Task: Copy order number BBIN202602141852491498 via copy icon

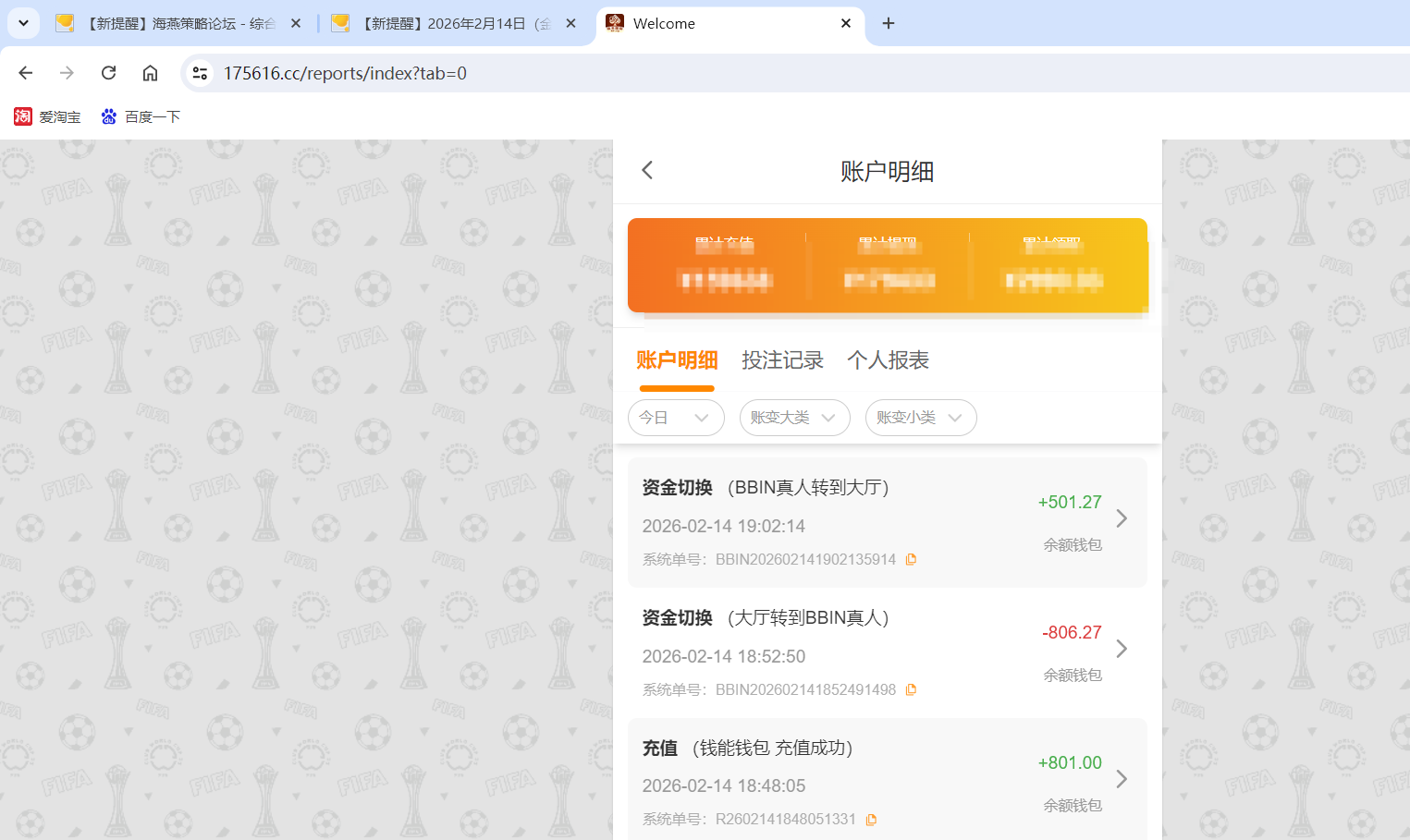Action: click(912, 688)
